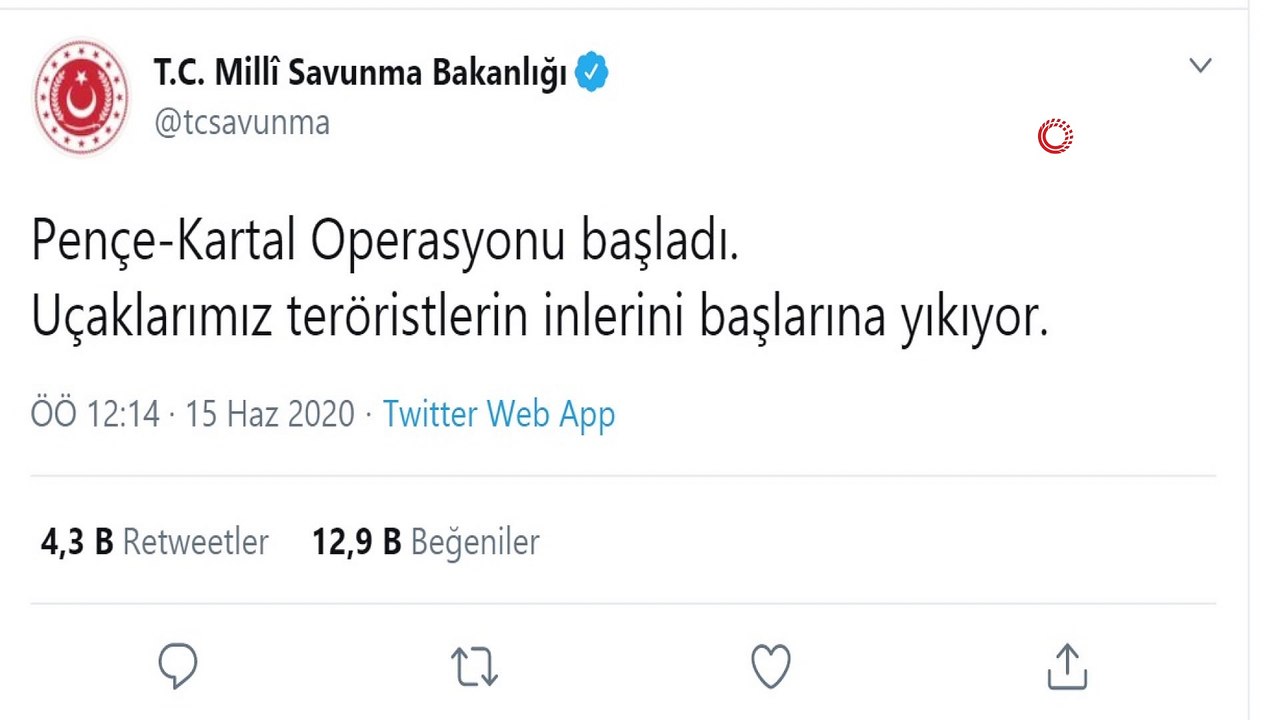The image size is (1280, 720).
Task: Retweet using the arrows icon
Action: click(x=474, y=667)
